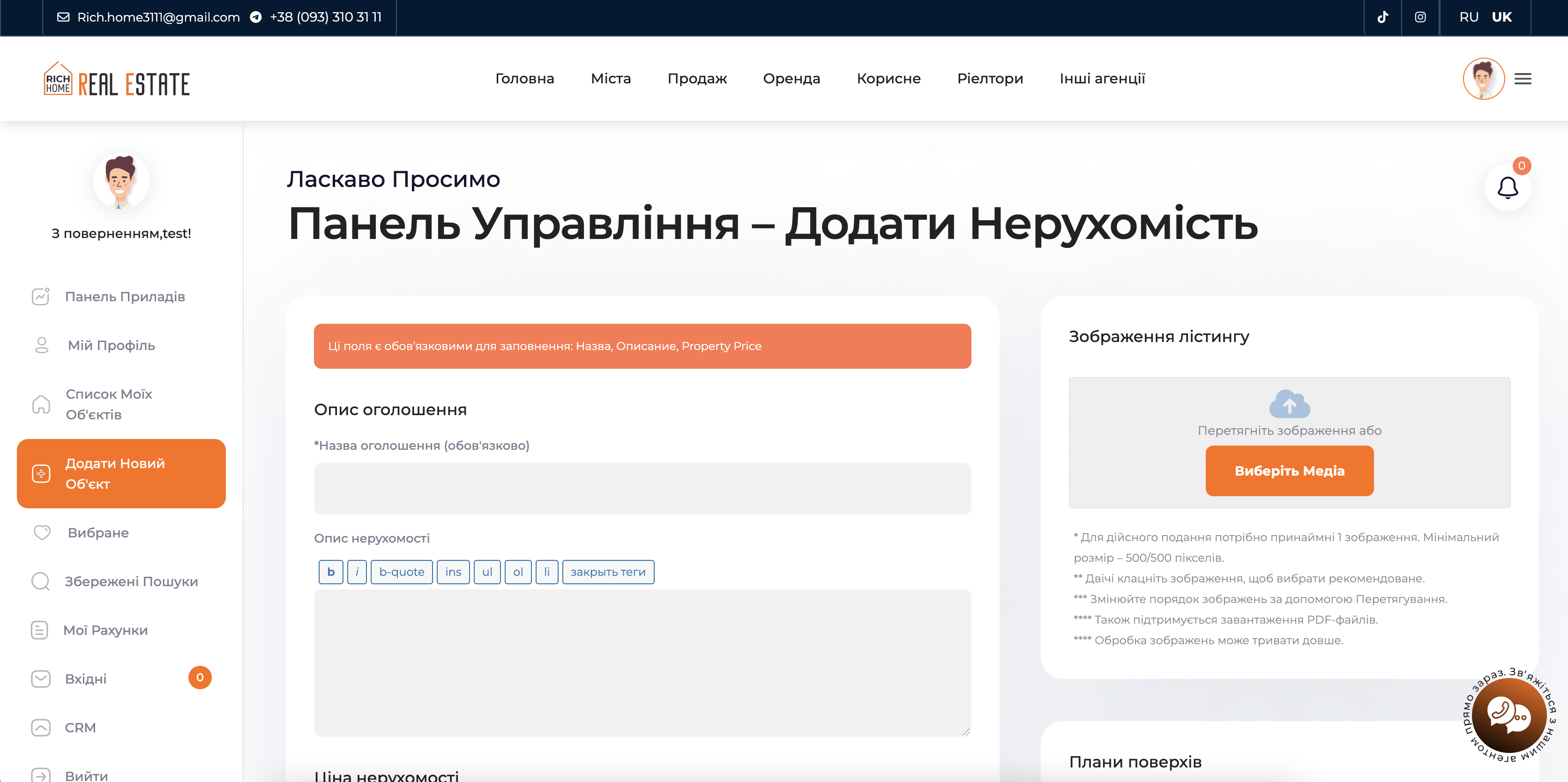The height and width of the screenshot is (782, 1568).
Task: Toggle bold tag button b
Action: (330, 572)
